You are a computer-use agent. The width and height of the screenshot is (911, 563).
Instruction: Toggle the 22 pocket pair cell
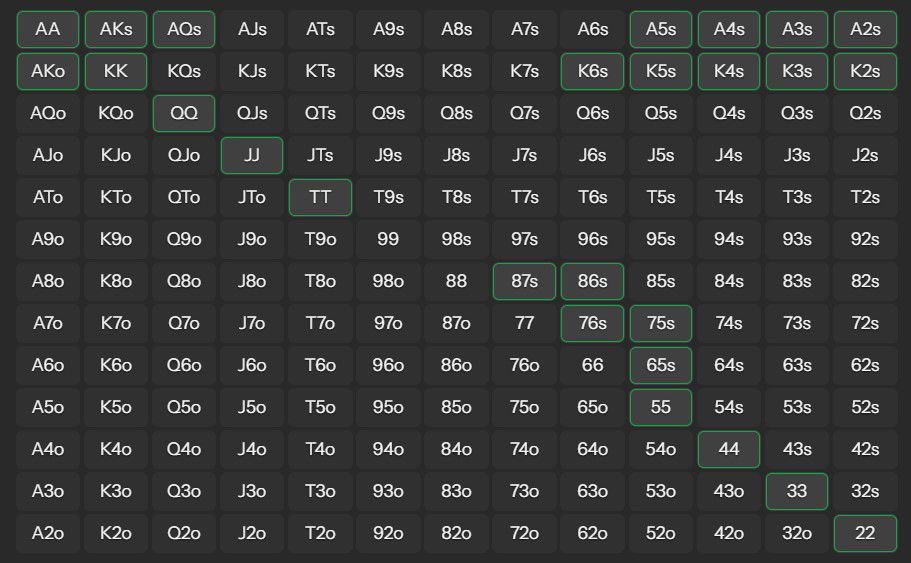tap(865, 534)
